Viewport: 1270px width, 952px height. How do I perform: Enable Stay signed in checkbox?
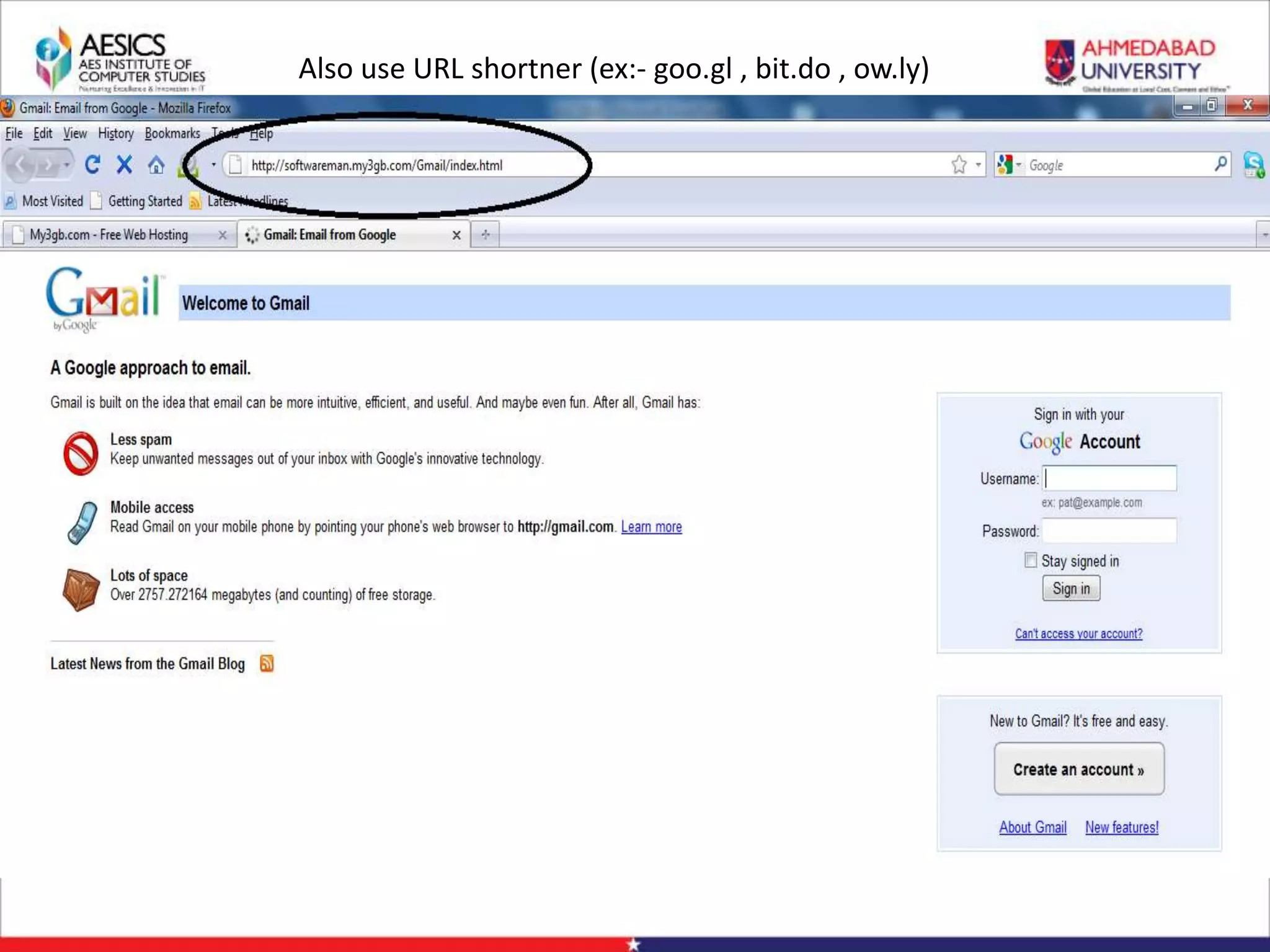(x=1031, y=560)
